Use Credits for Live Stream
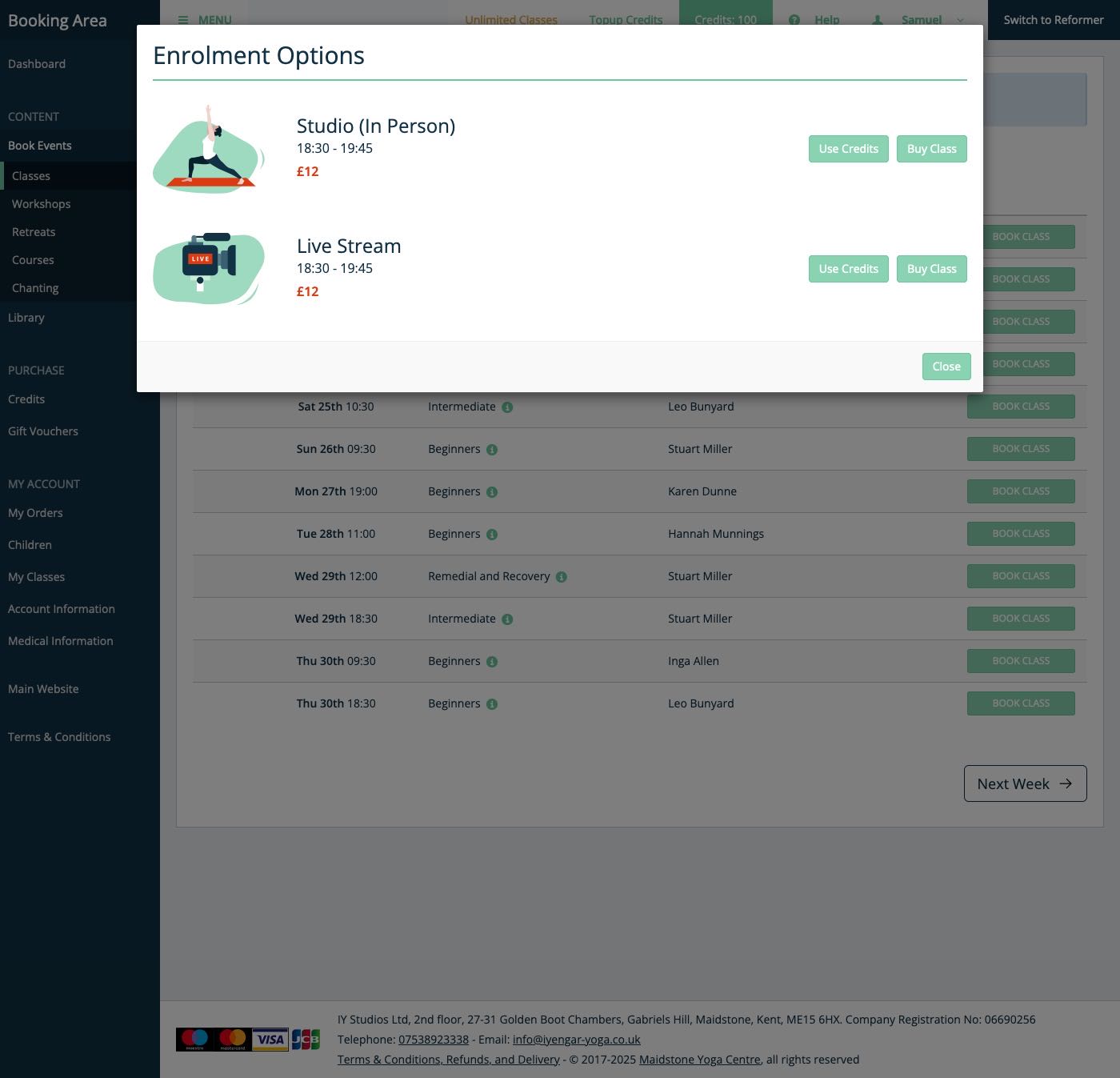The height and width of the screenshot is (1078, 1120). (848, 269)
